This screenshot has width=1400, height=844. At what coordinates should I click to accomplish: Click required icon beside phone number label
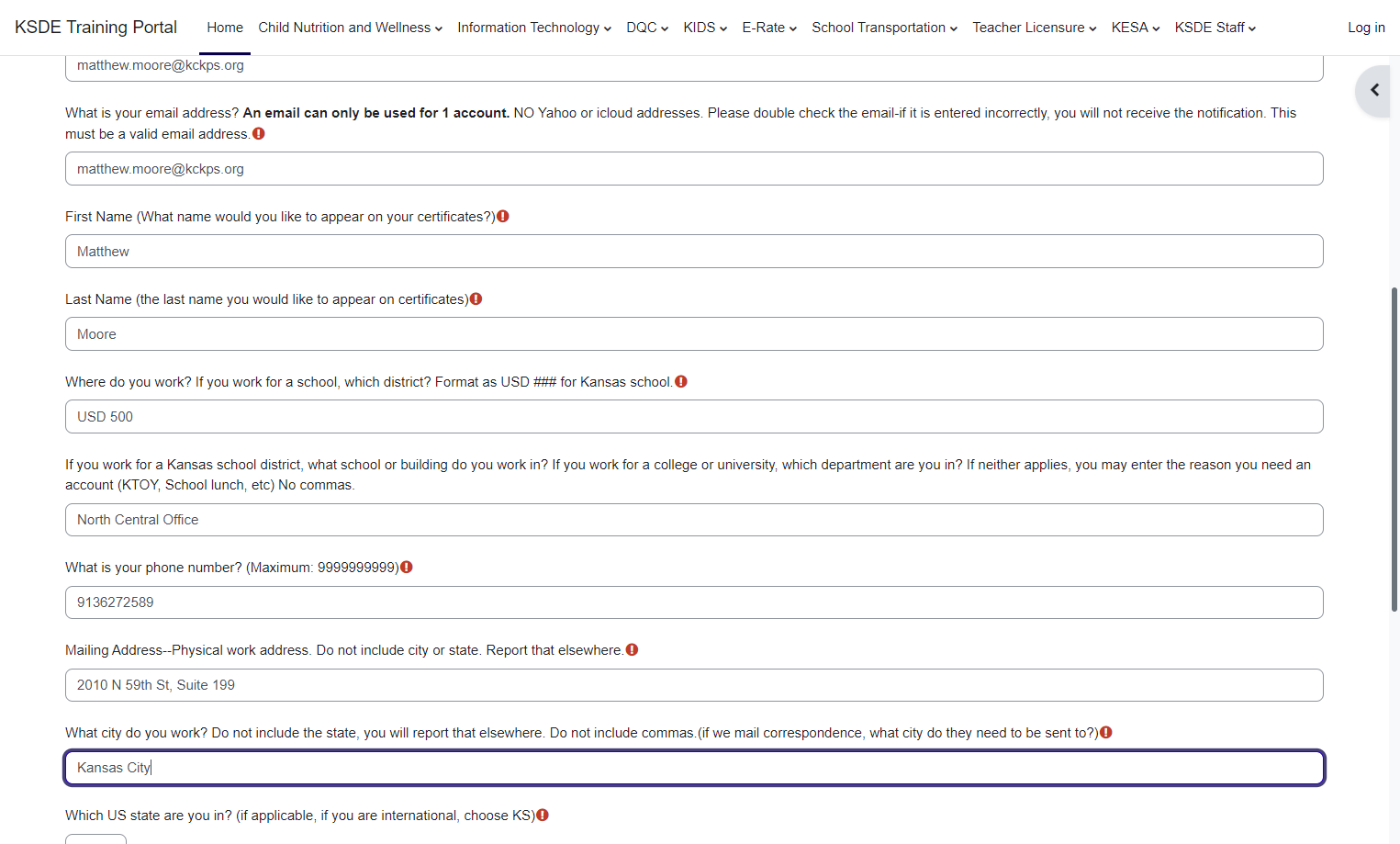407,568
